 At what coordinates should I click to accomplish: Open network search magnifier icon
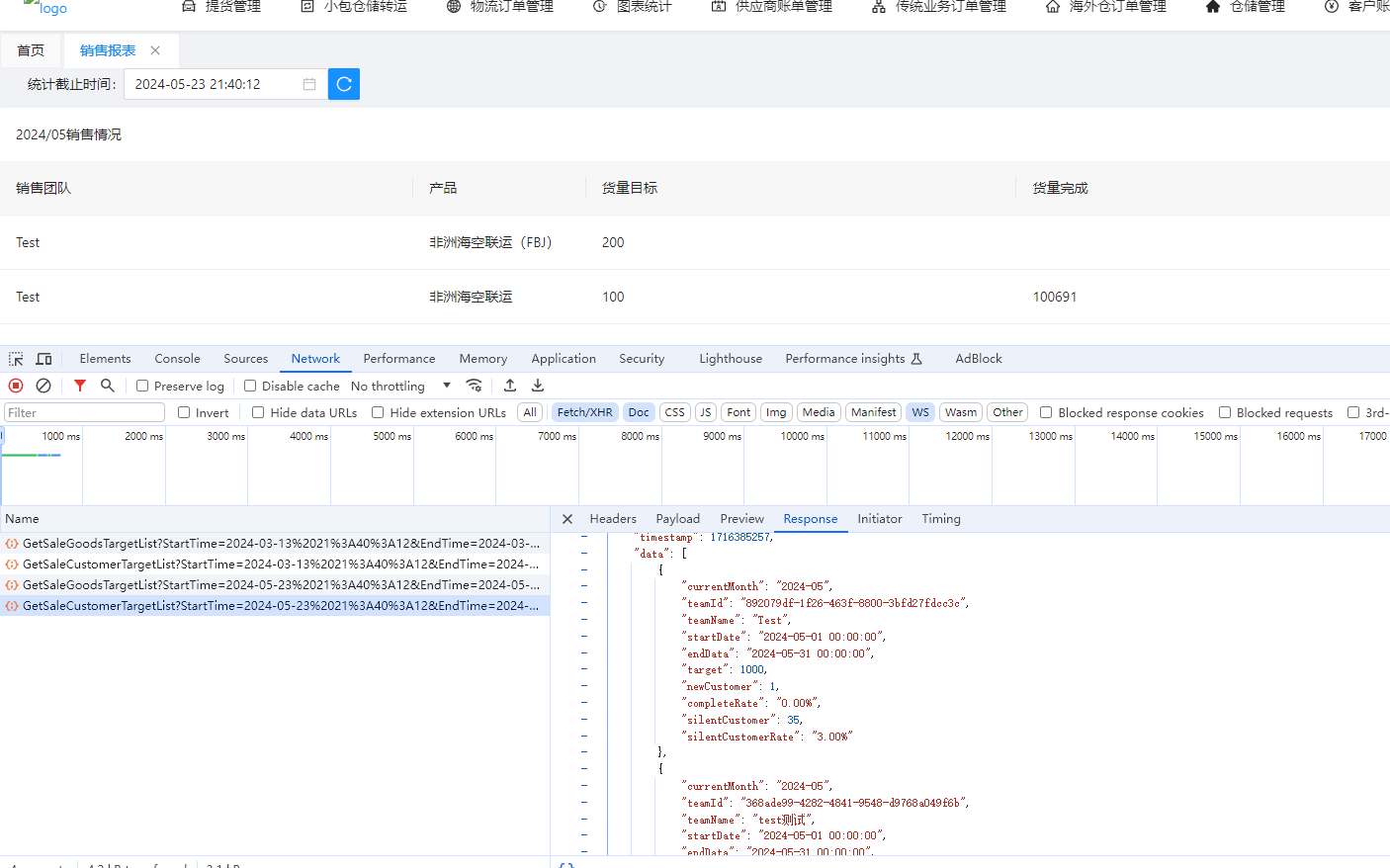point(108,386)
